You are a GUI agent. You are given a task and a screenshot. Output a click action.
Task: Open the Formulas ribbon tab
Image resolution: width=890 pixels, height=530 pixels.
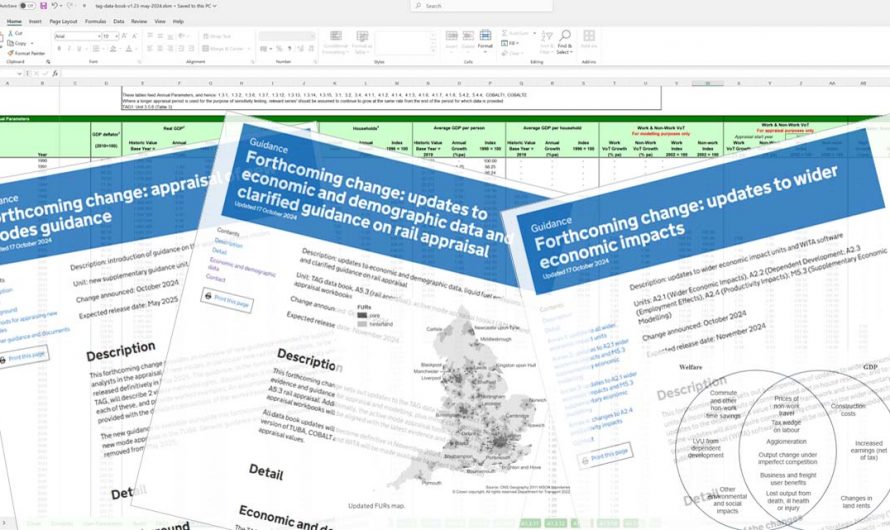point(95,22)
